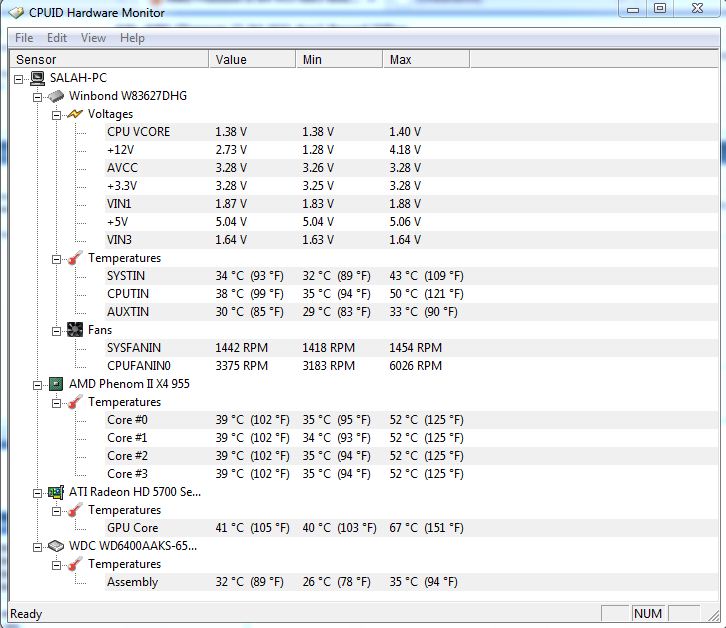Image resolution: width=726 pixels, height=628 pixels.
Task: Click the NUM status bar indicator
Action: pyautogui.click(x=648, y=614)
